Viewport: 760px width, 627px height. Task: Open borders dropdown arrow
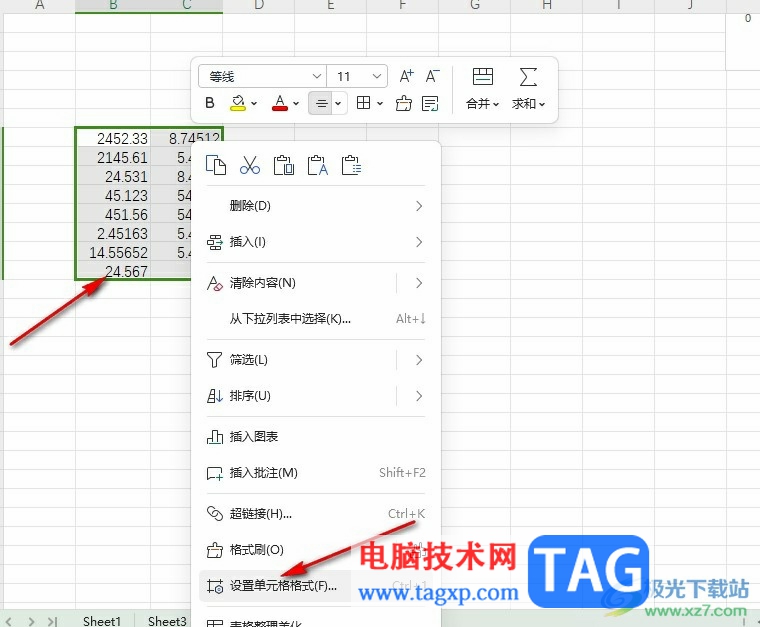coord(380,103)
